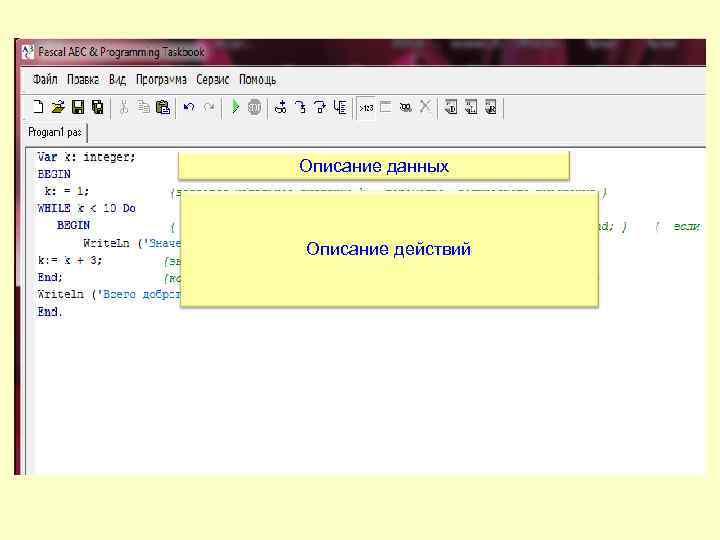Open the Сервис menu

[x=213, y=79]
